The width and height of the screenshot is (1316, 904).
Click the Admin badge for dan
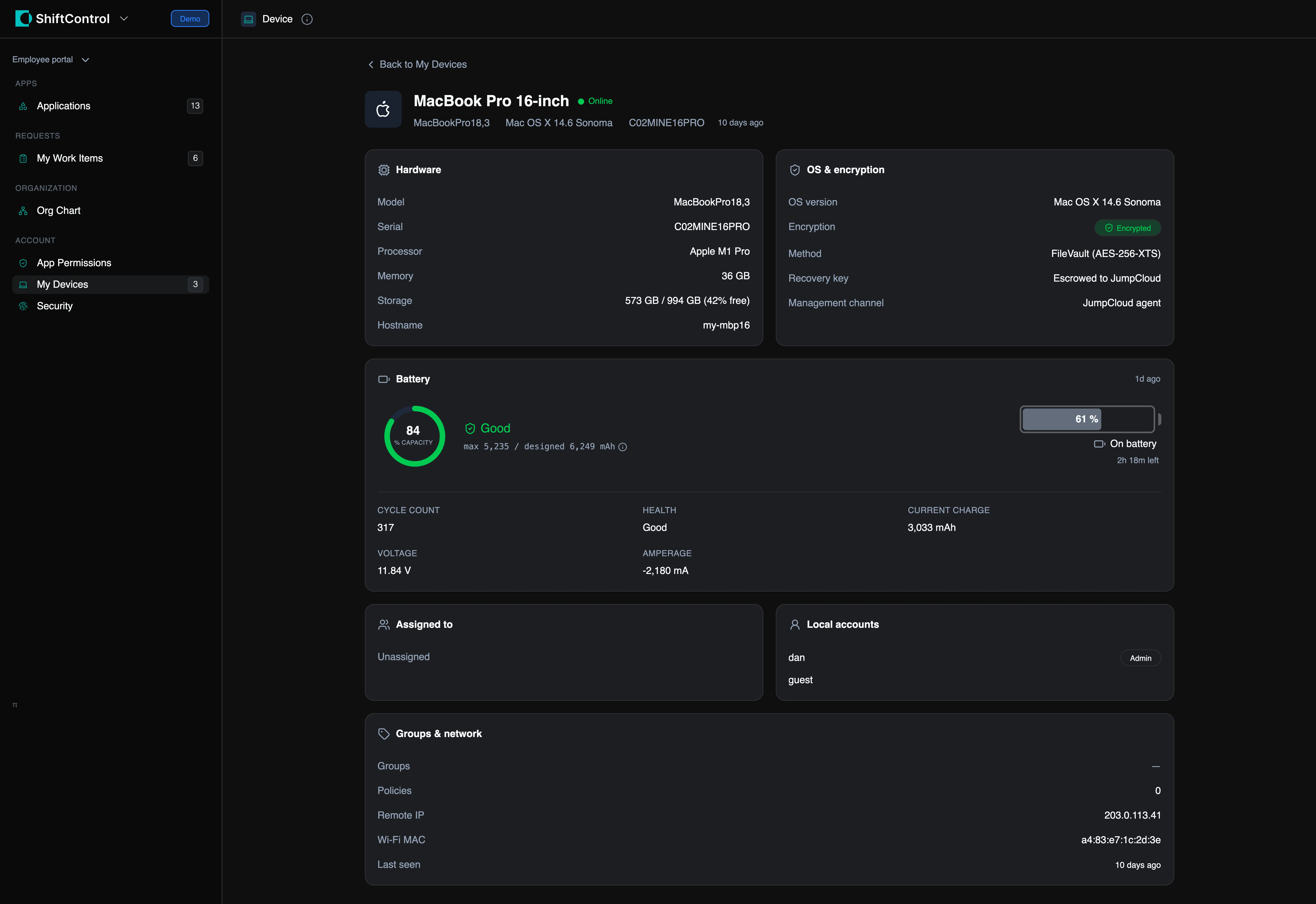tap(1140, 658)
